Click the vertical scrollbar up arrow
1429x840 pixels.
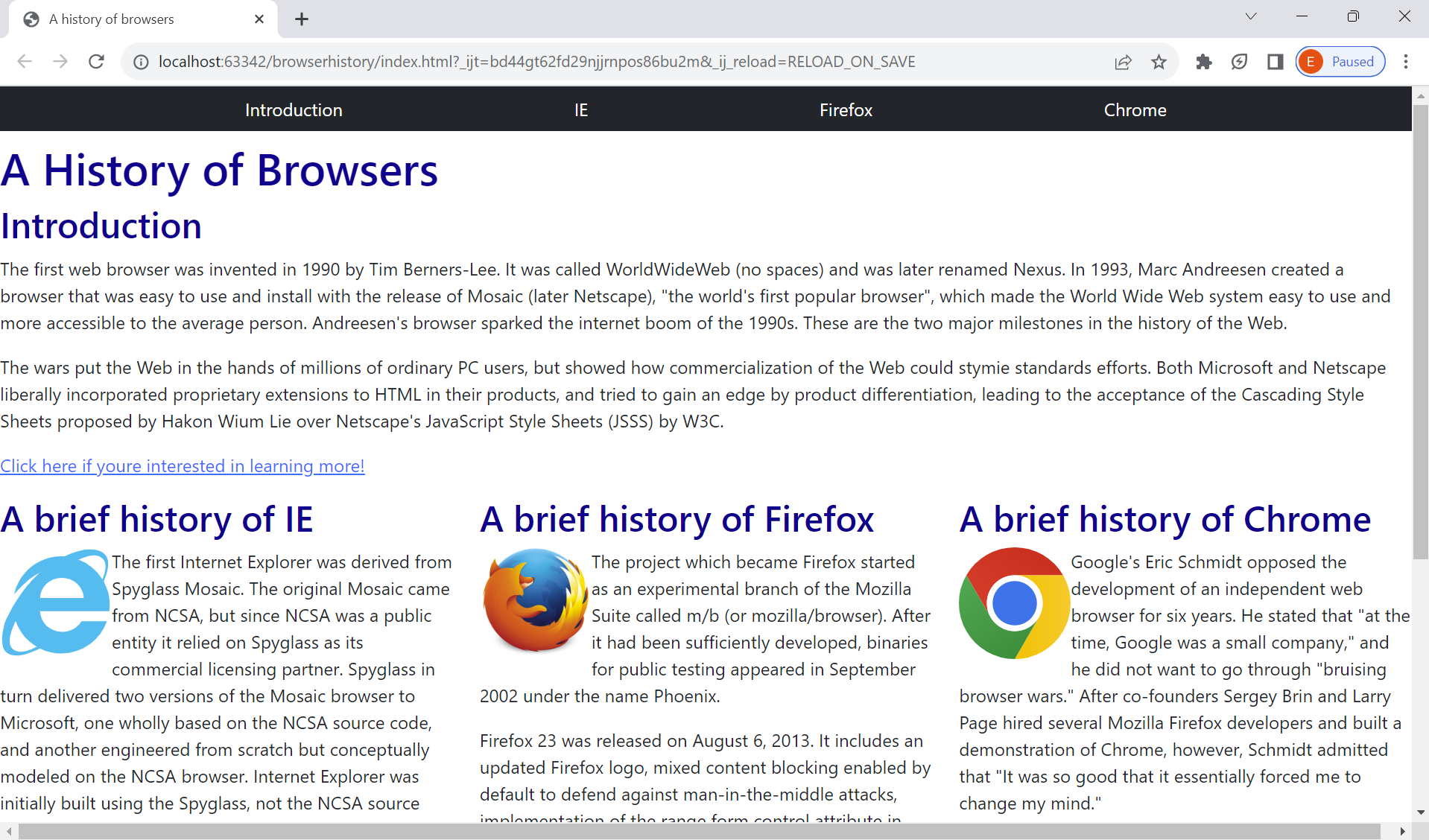click(x=1420, y=95)
